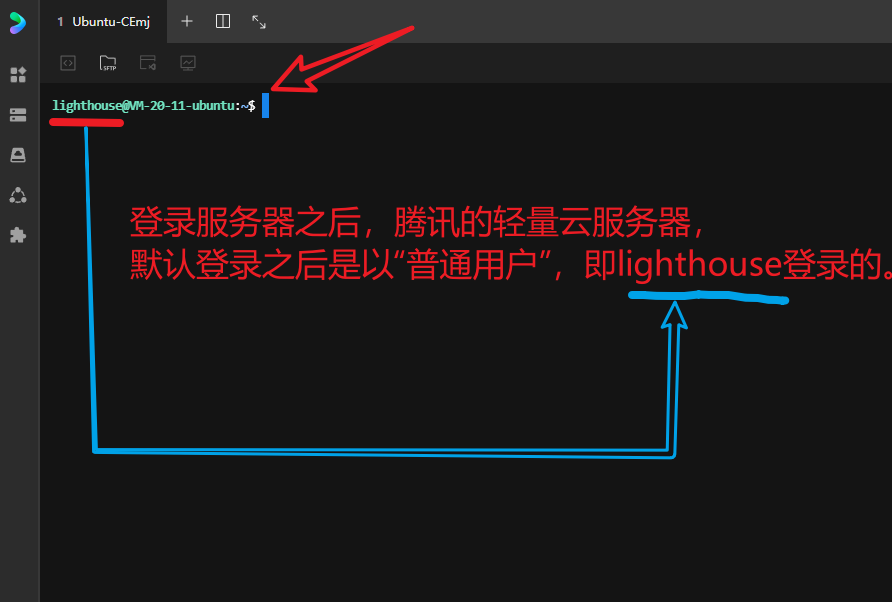This screenshot has width=892, height=602.
Task: Add a new terminal tab with plus
Action: coord(187,21)
